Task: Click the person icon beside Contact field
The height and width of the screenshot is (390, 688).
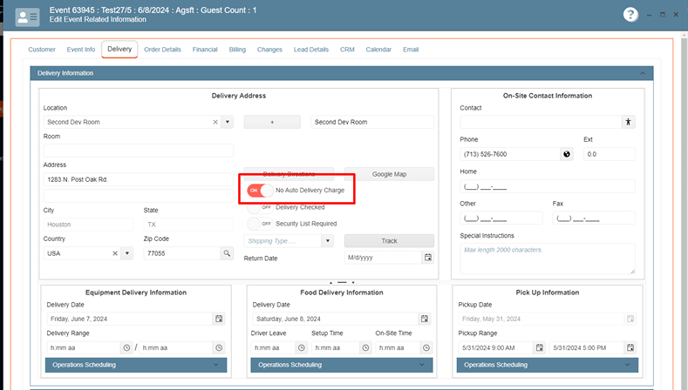Action: pyautogui.click(x=628, y=122)
